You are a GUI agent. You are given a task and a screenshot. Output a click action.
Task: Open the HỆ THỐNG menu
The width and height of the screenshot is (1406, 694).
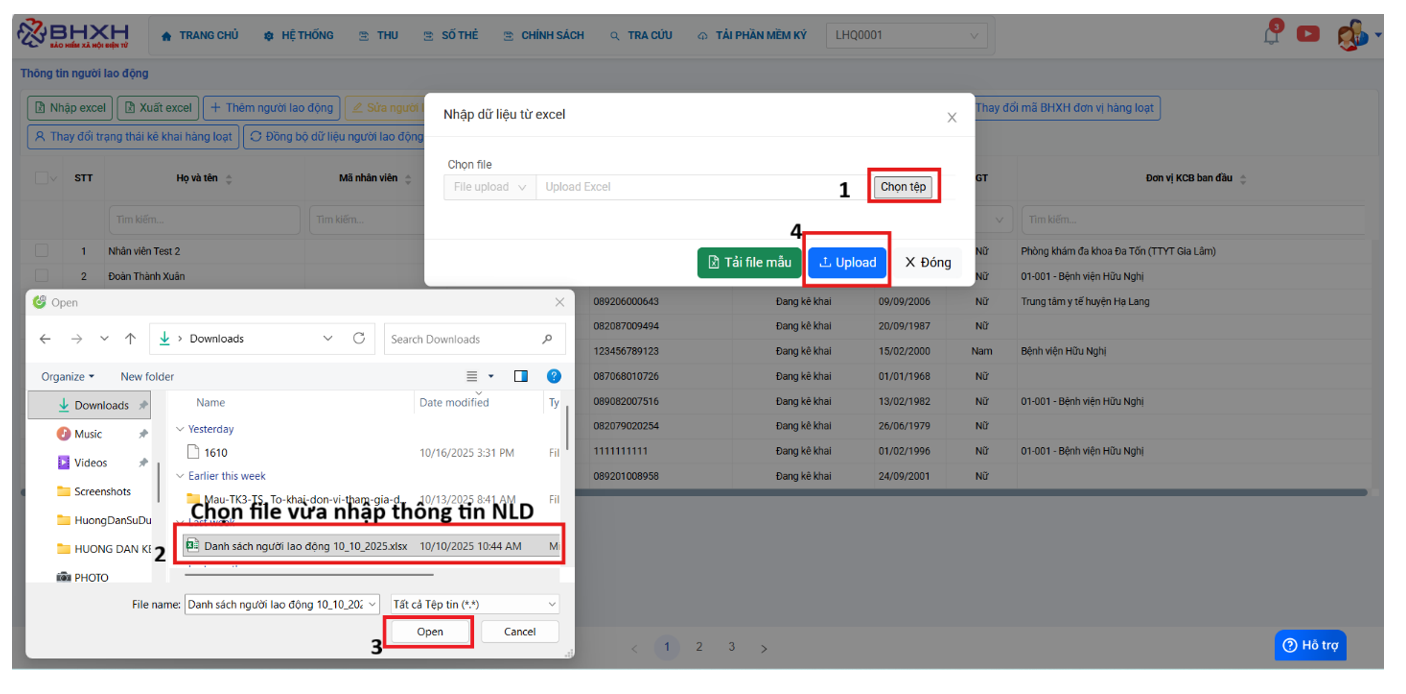coord(298,36)
